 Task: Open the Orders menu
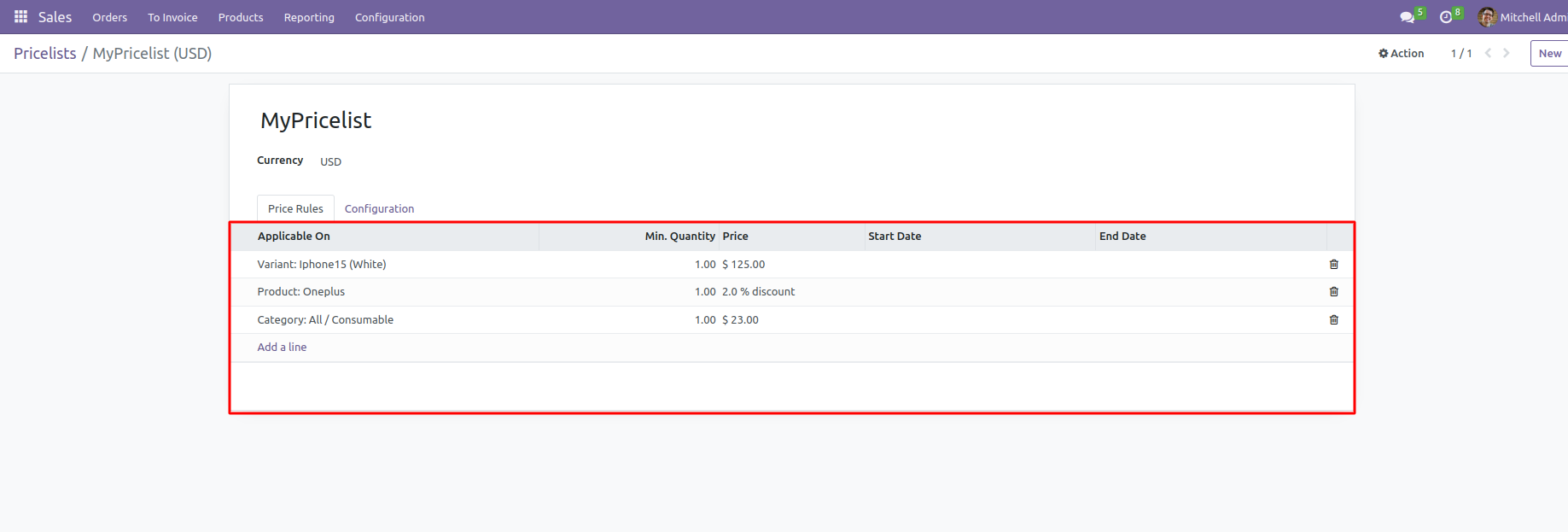[x=110, y=17]
